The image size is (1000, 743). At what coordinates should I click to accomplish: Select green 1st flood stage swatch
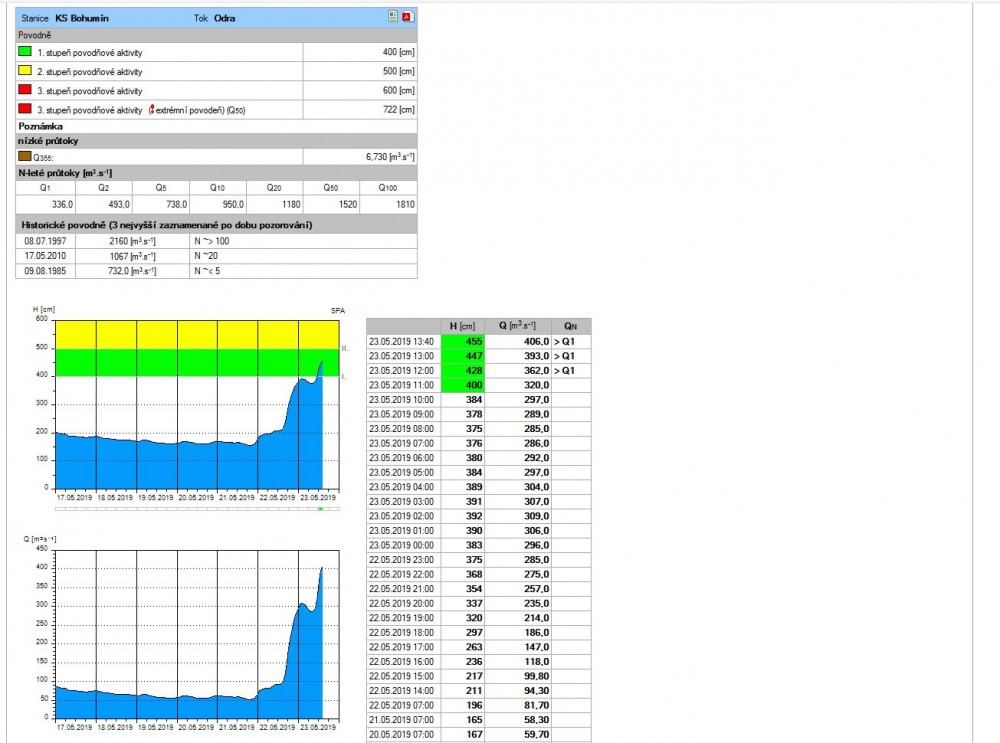coord(26,52)
